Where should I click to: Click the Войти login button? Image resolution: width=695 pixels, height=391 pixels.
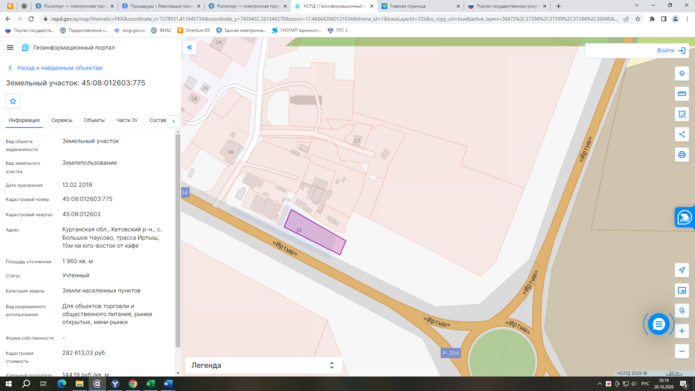click(x=671, y=51)
